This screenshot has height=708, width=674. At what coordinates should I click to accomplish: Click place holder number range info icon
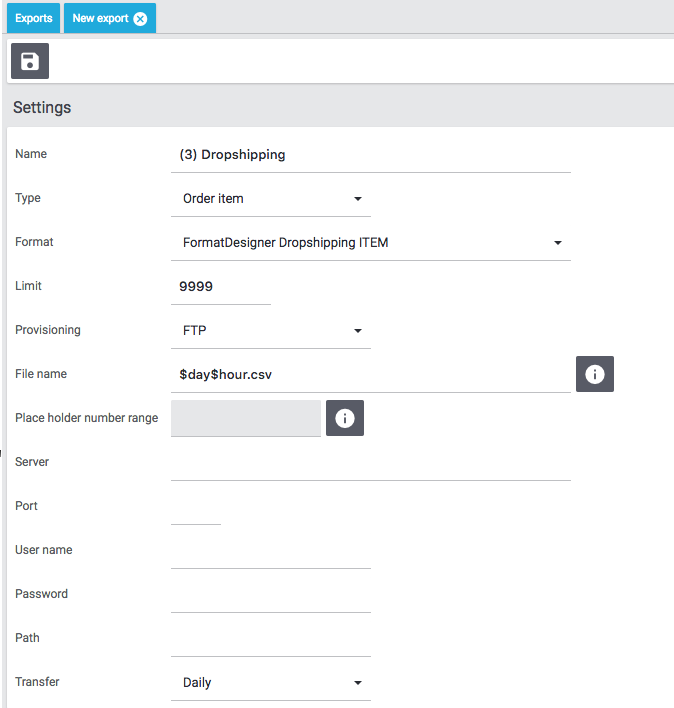345,418
